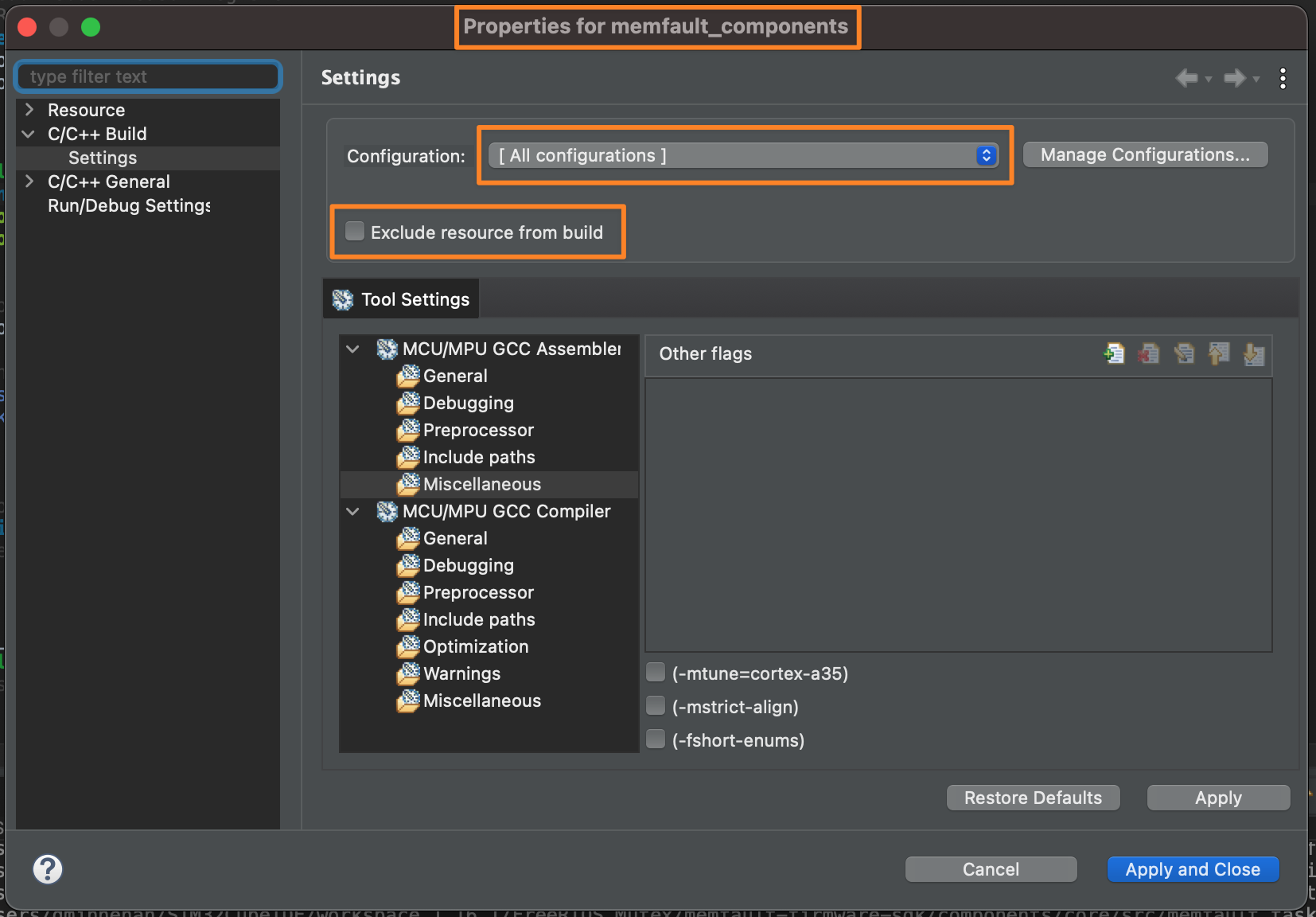Open the help question mark icon
Viewport: 1316px width, 917px height.
(48, 869)
